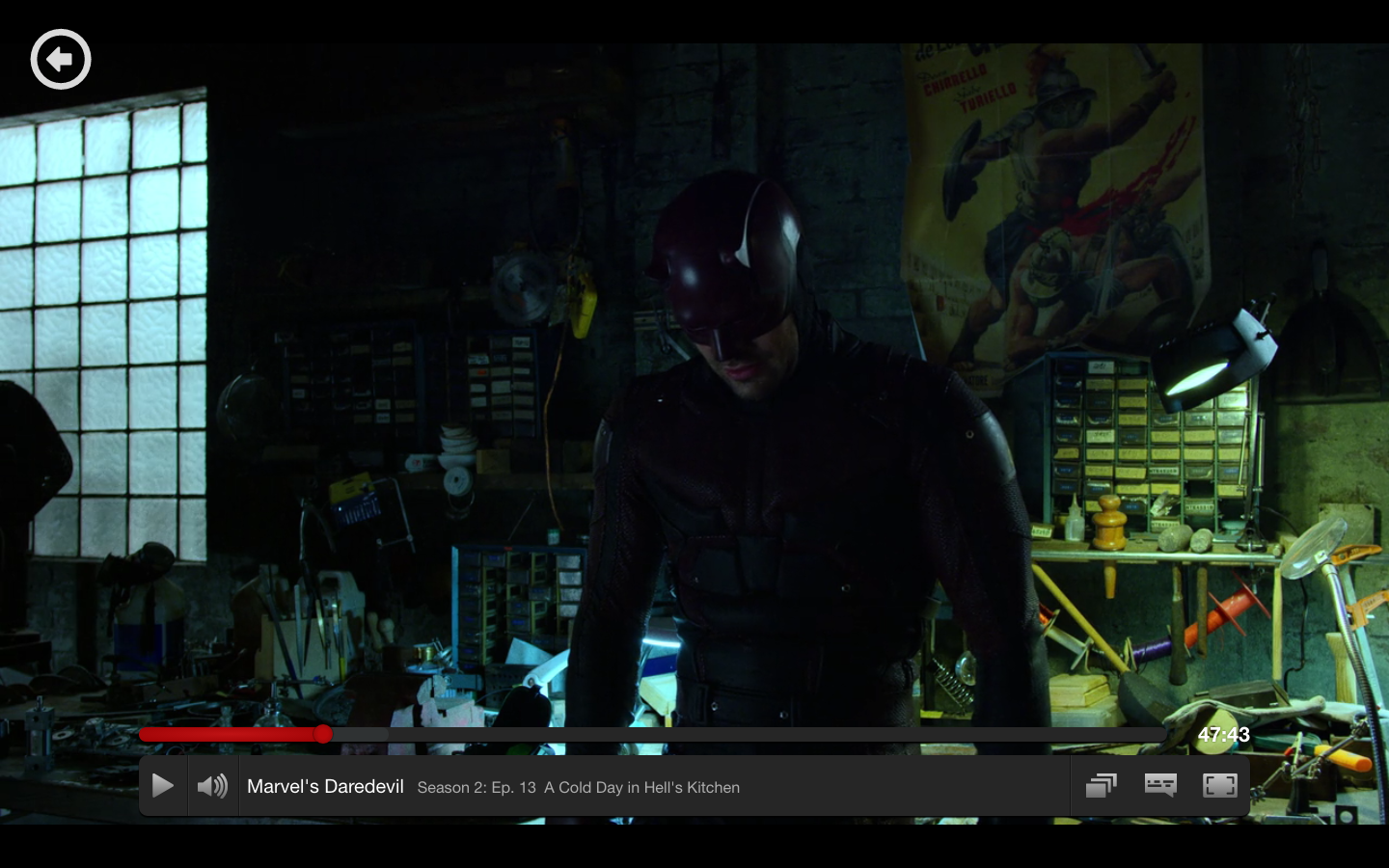
Task: Open subtitles and audio options icon
Action: click(x=1160, y=786)
